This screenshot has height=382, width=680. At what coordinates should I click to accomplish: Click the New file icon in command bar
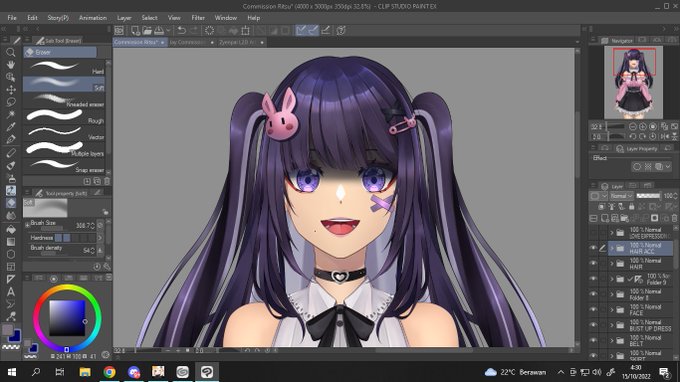coord(135,30)
